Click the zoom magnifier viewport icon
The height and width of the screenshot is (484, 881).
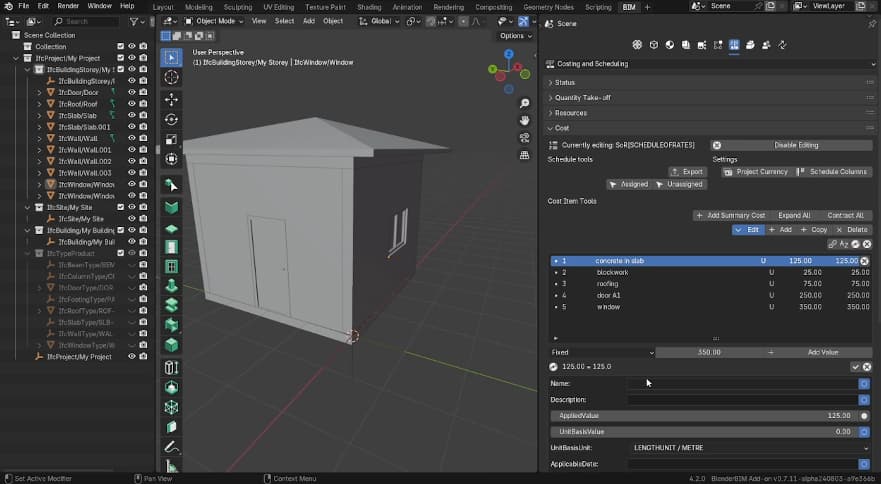click(525, 104)
